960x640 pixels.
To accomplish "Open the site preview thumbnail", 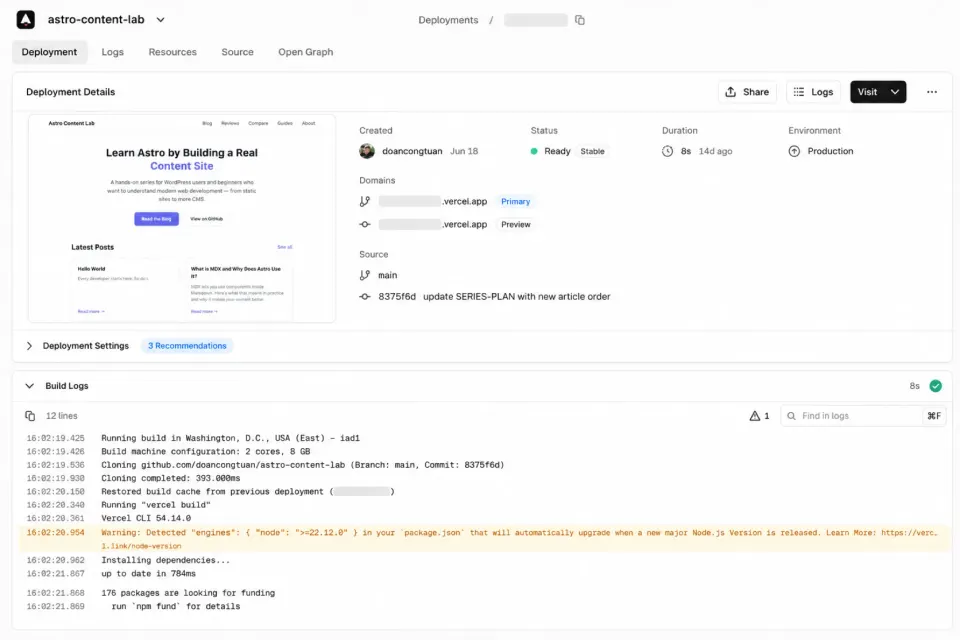I will tap(182, 218).
